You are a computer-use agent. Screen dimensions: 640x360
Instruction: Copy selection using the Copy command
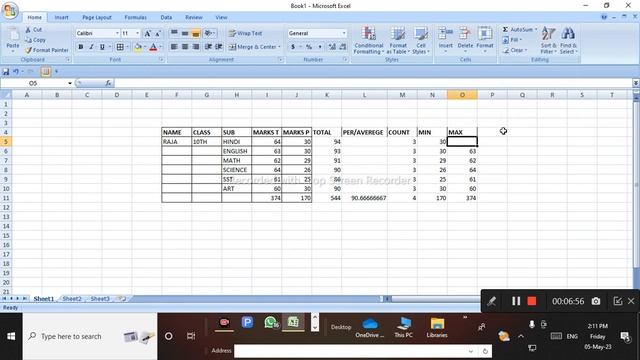[x=36, y=40]
